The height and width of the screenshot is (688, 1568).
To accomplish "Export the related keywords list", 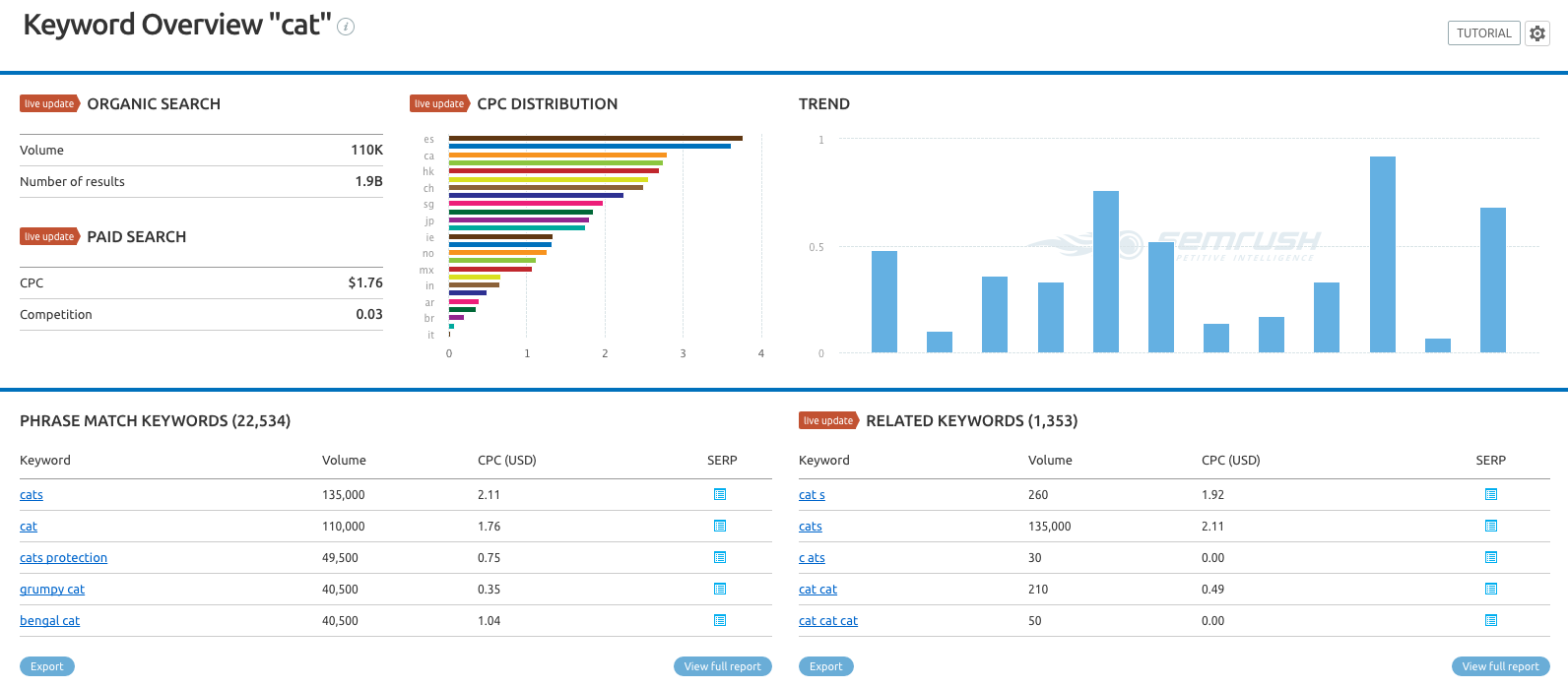I will tap(825, 666).
